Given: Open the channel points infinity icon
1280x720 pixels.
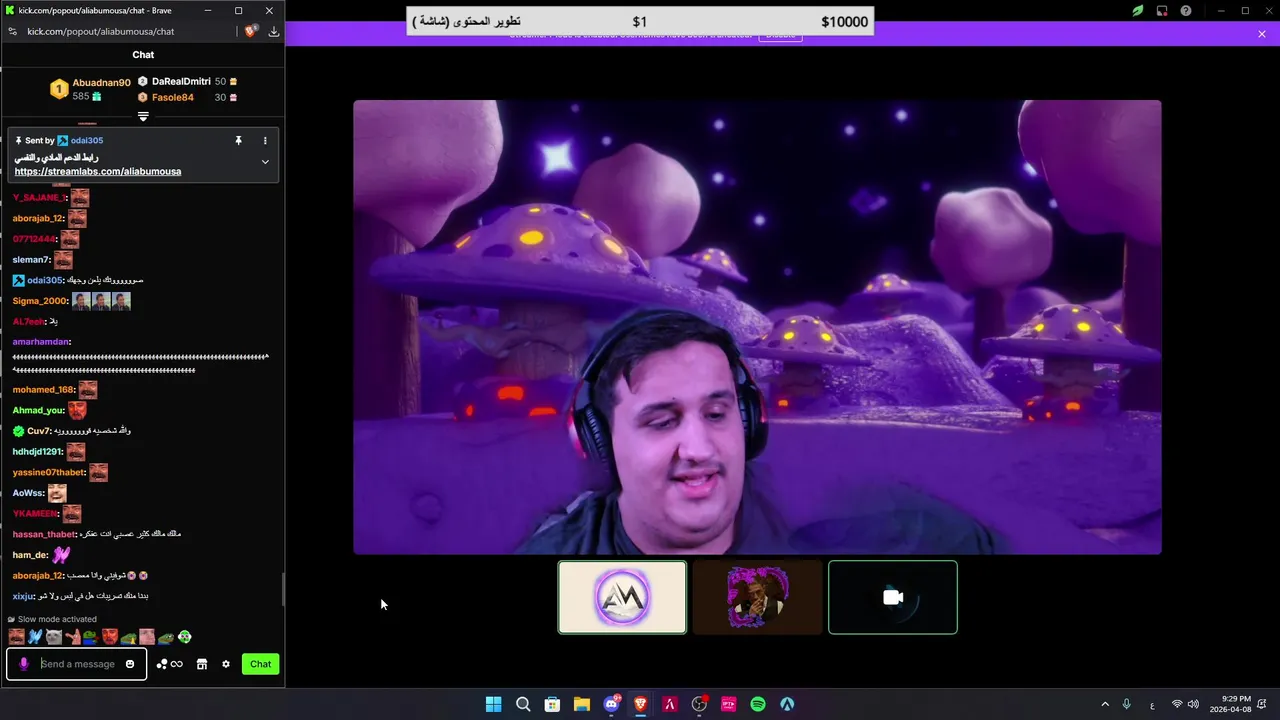Looking at the screenshot, I should [170, 664].
